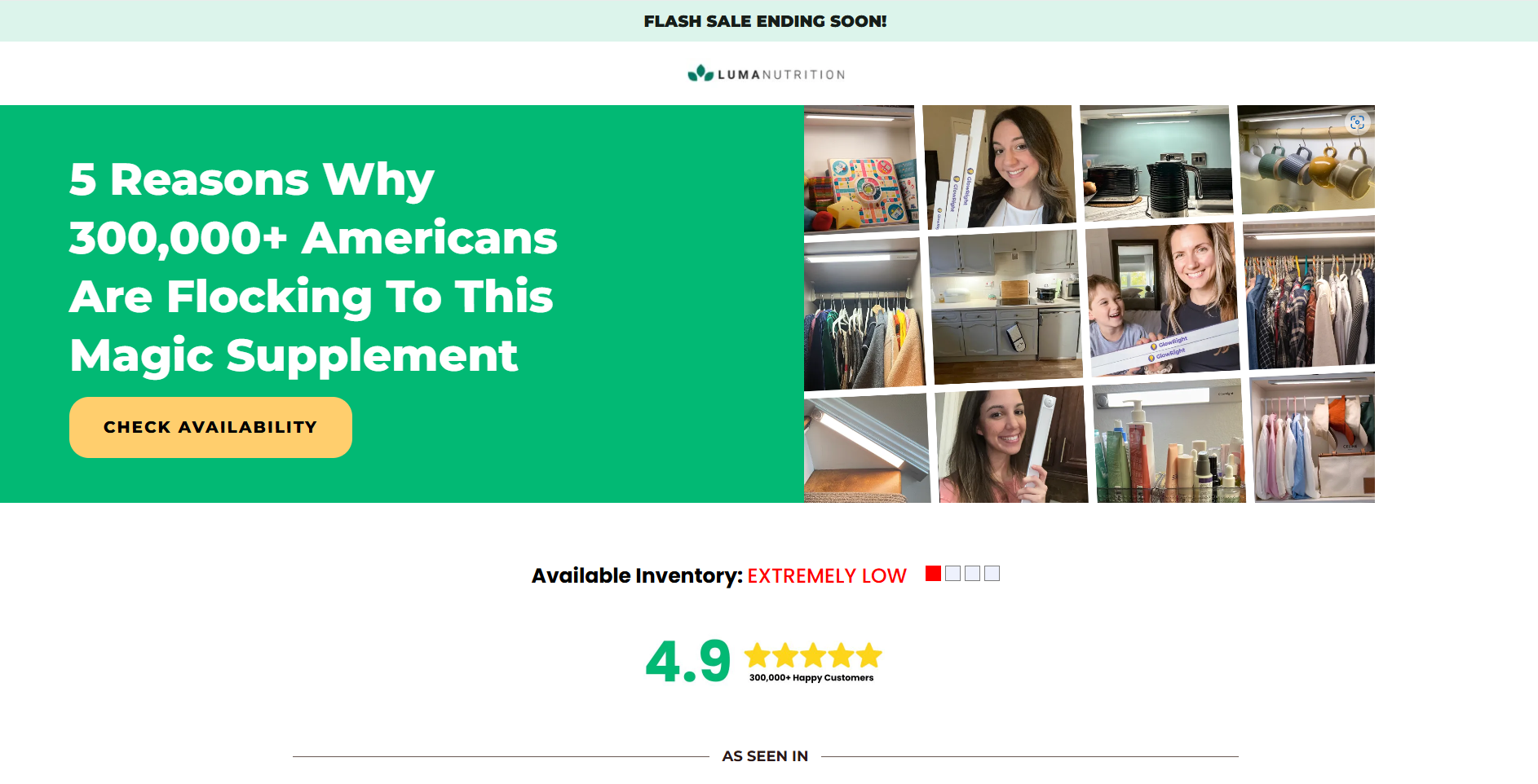Open the hanging coffee mugs photo
Viewport: 1538px width, 784px height.
1306,158
